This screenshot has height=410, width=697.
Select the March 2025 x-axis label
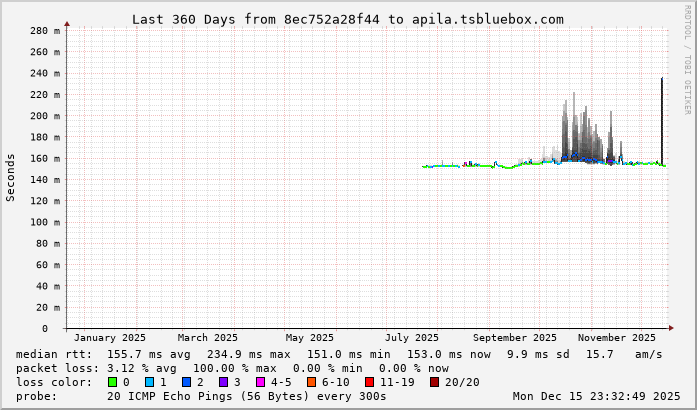tap(208, 338)
